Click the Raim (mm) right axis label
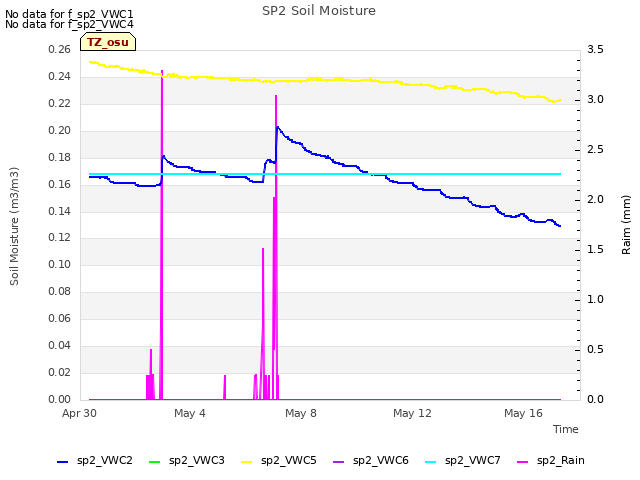 (626, 225)
